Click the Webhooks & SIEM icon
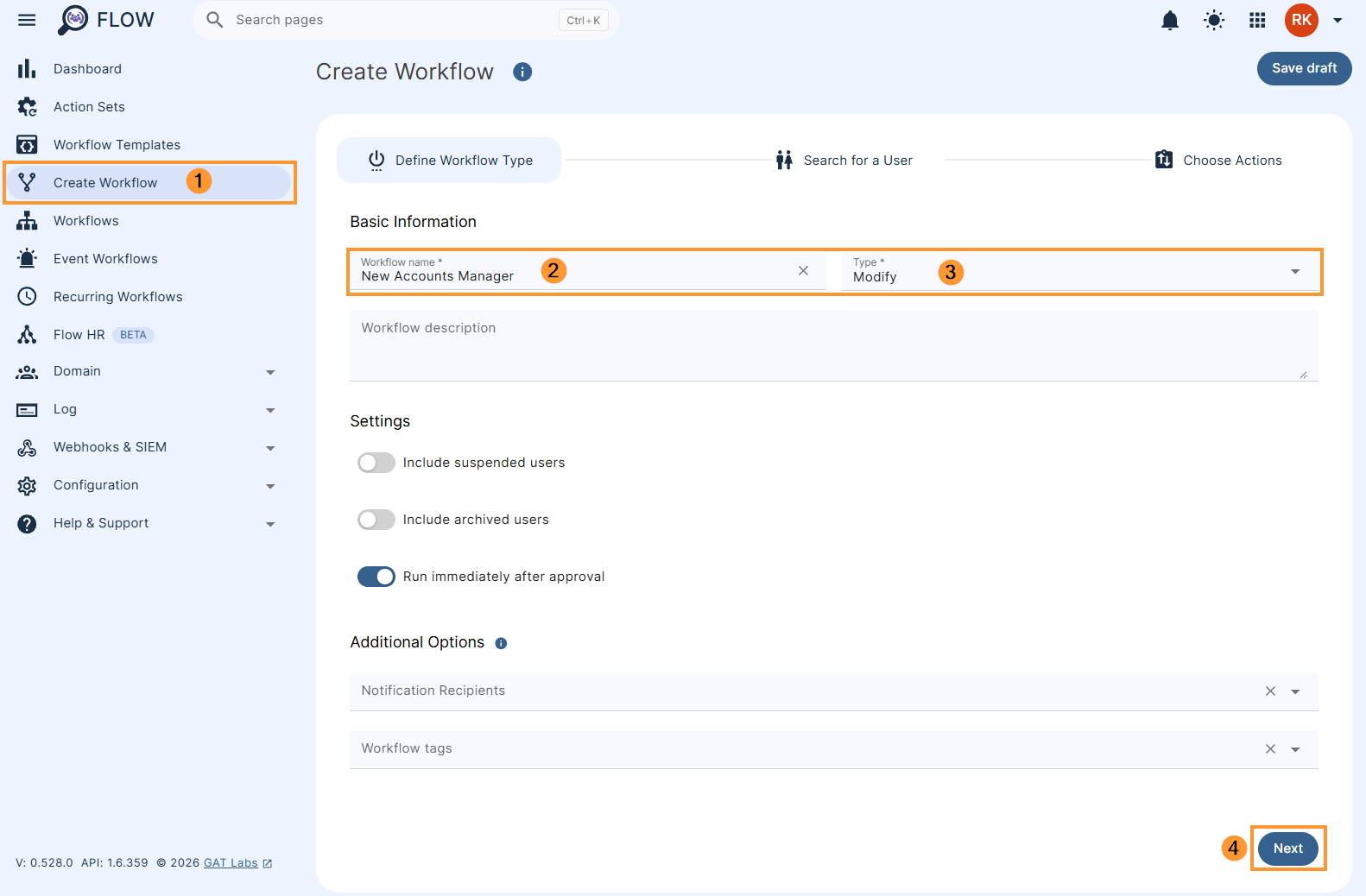The image size is (1366, 896). 27,448
